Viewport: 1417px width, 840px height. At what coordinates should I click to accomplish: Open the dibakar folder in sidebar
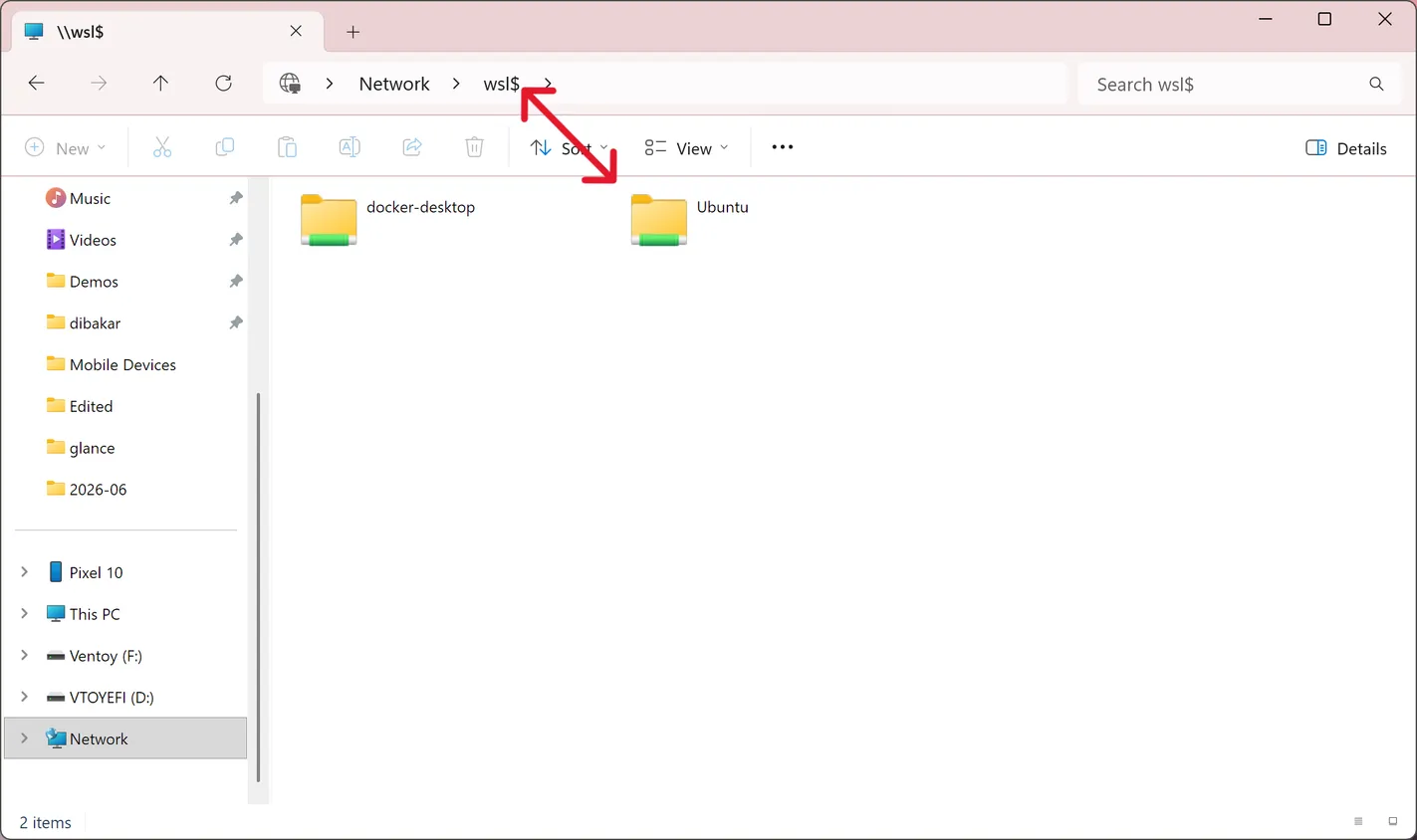pyautogui.click(x=95, y=323)
